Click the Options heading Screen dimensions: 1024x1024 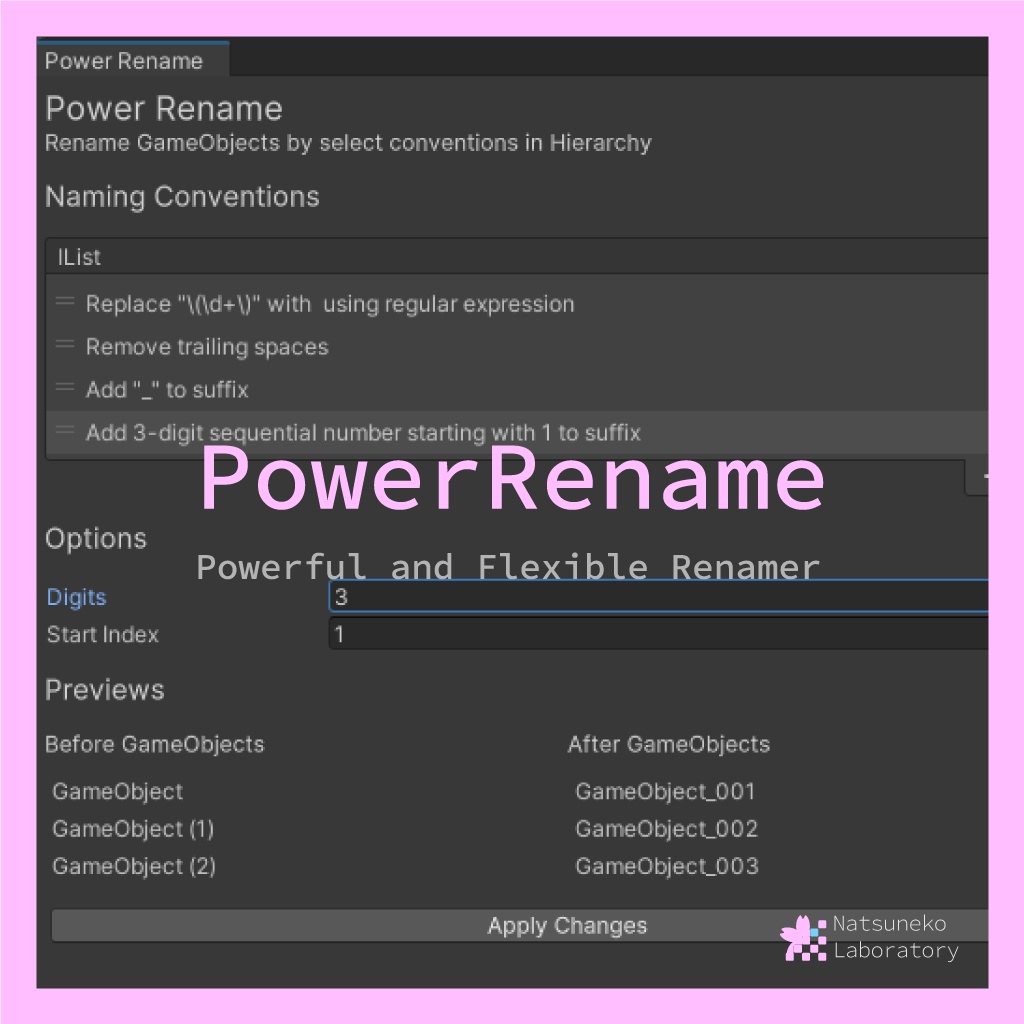click(96, 539)
